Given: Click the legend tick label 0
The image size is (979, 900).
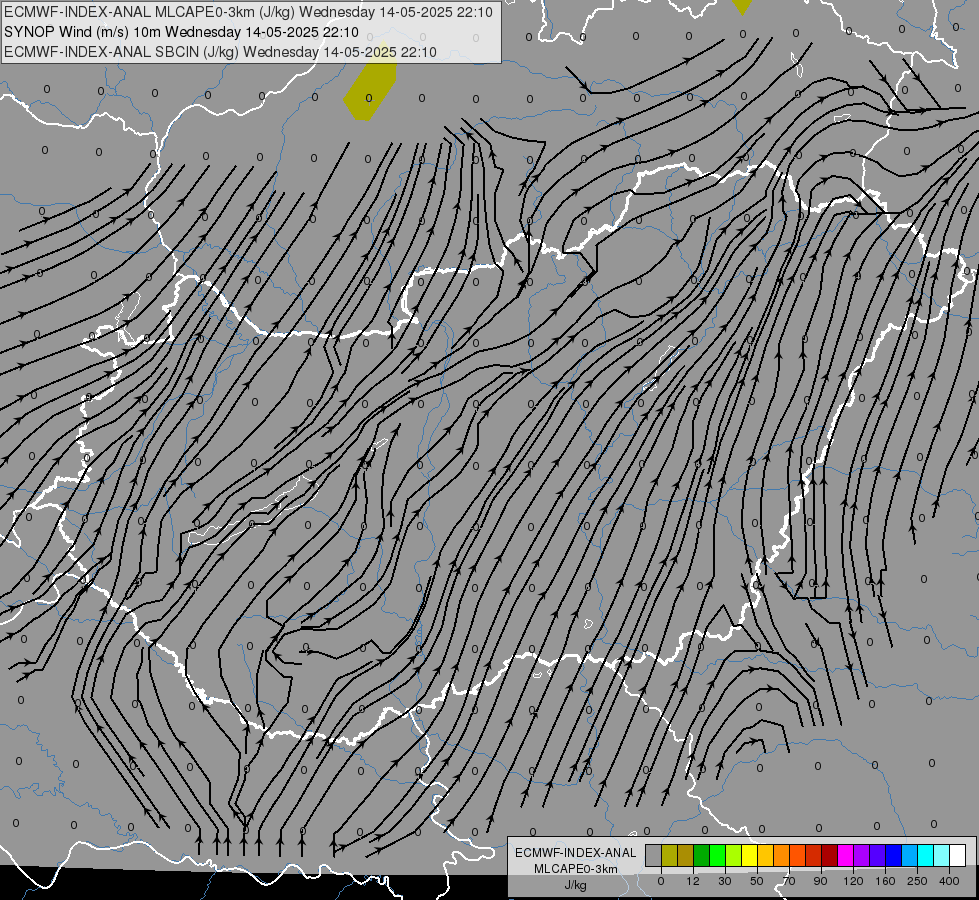Looking at the screenshot, I should 661,881.
